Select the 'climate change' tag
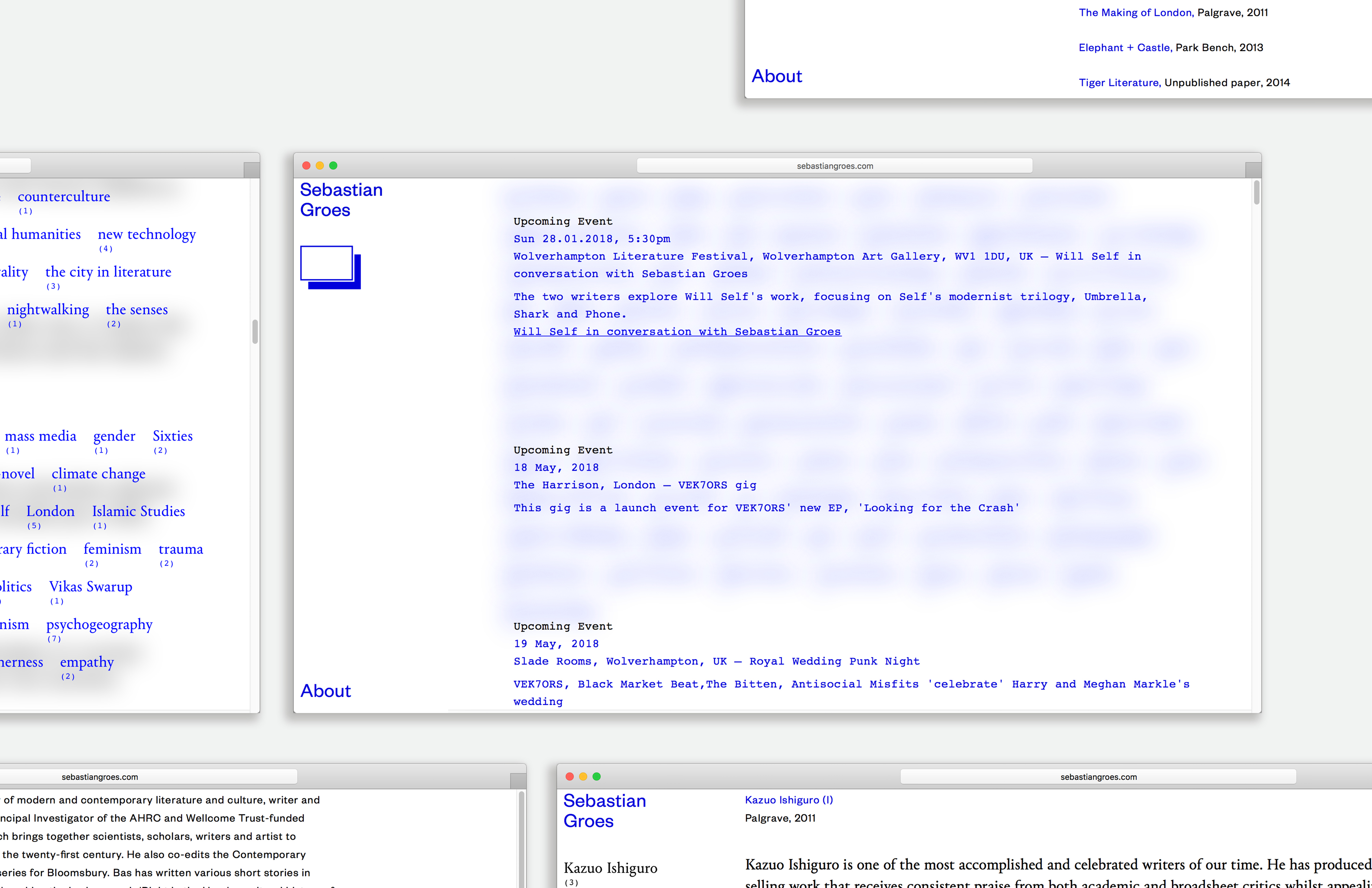 [98, 474]
